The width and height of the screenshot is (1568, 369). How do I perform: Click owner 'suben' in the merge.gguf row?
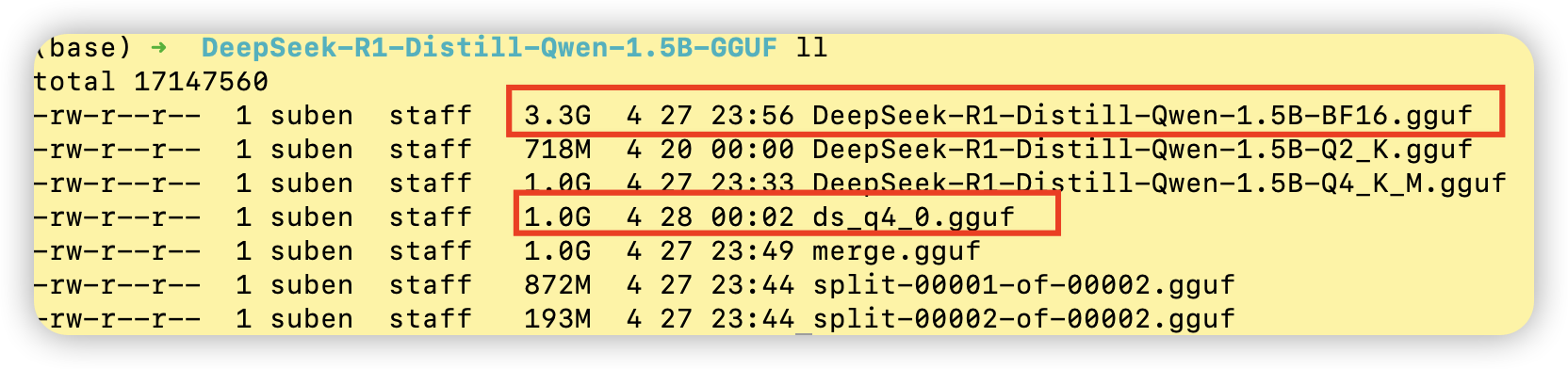pos(312,251)
